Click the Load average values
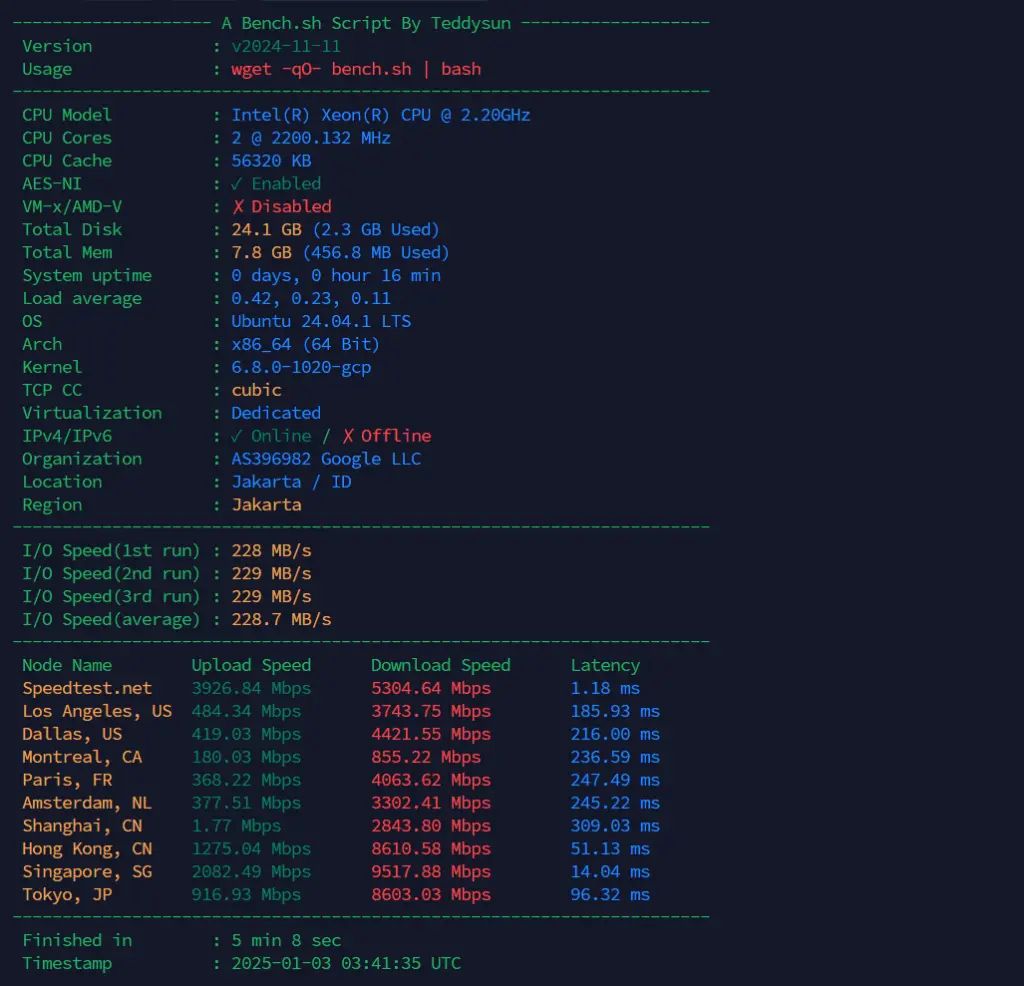1024x986 pixels. pyautogui.click(x=310, y=298)
